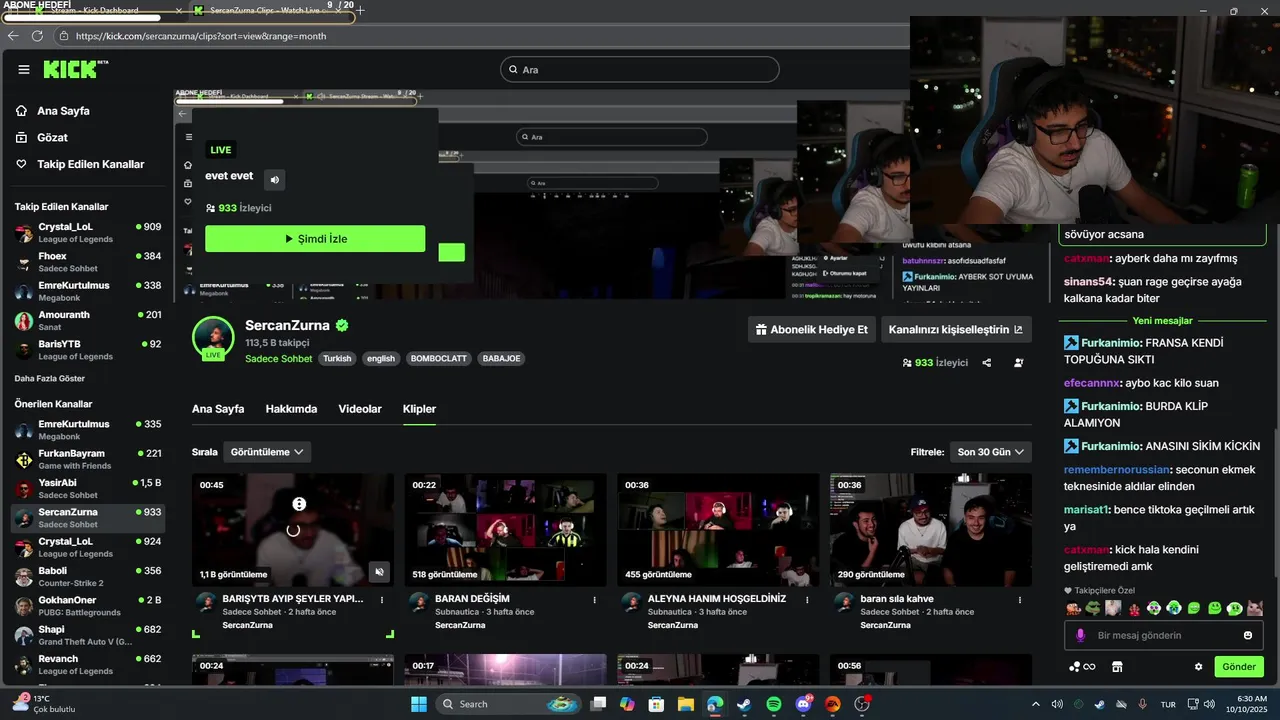Switch TUR keyboard language
1280x720 pixels.
click(x=1167, y=704)
